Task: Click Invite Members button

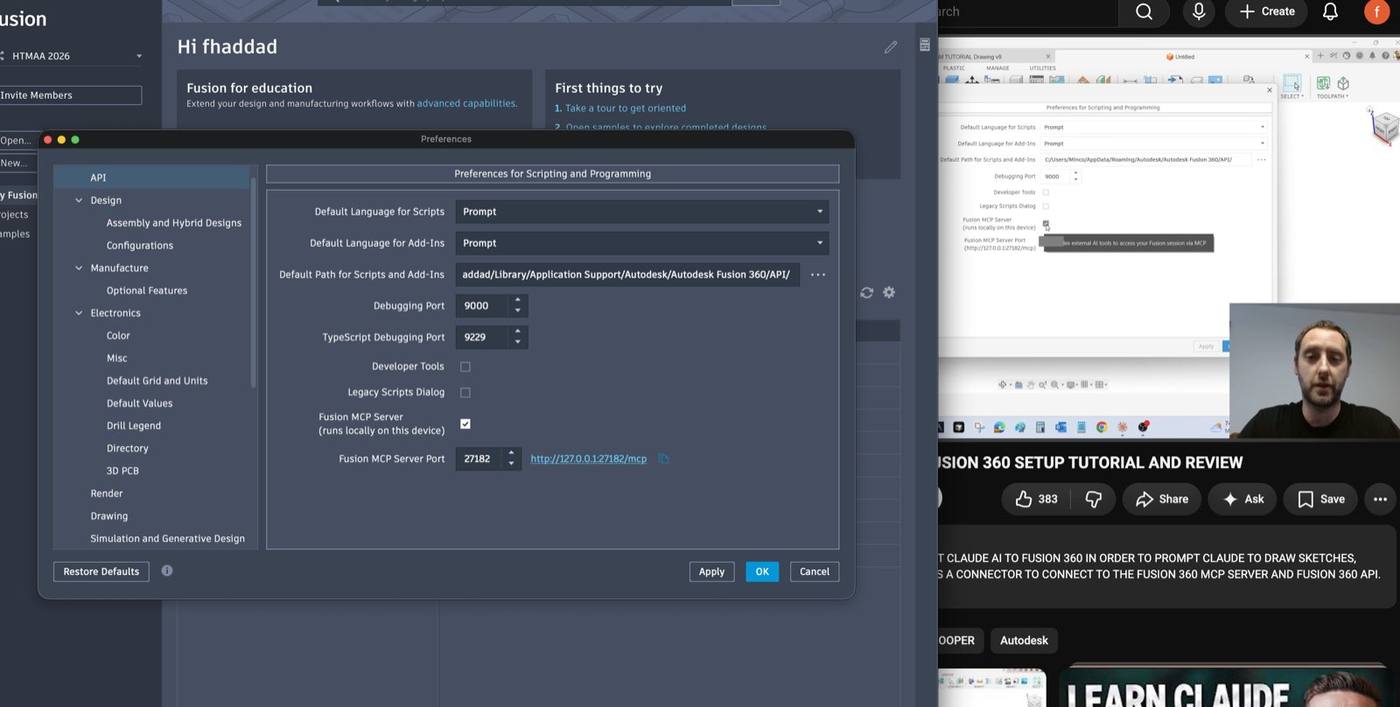Action: point(68,95)
